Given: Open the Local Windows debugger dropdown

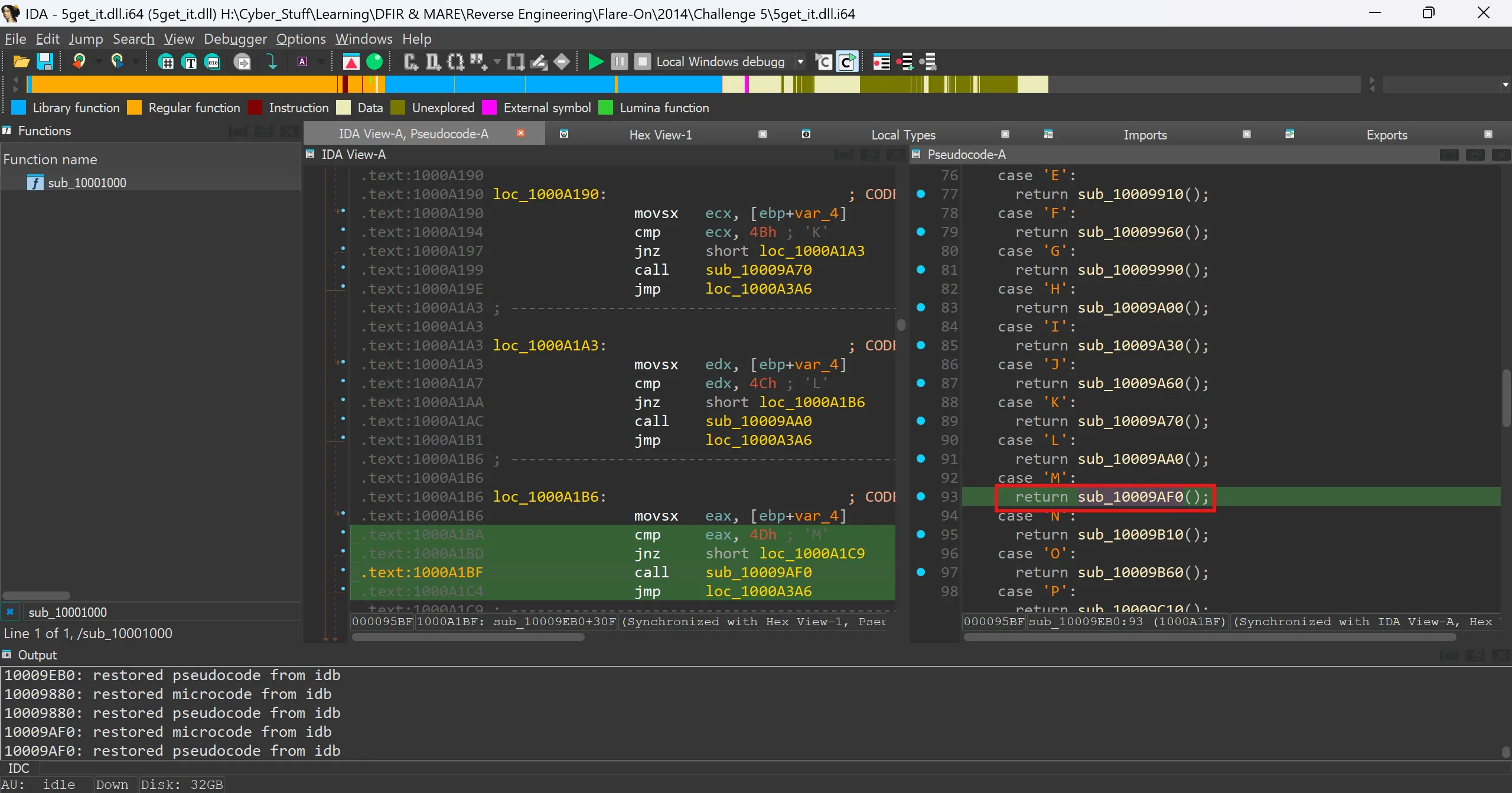Looking at the screenshot, I should [800, 61].
